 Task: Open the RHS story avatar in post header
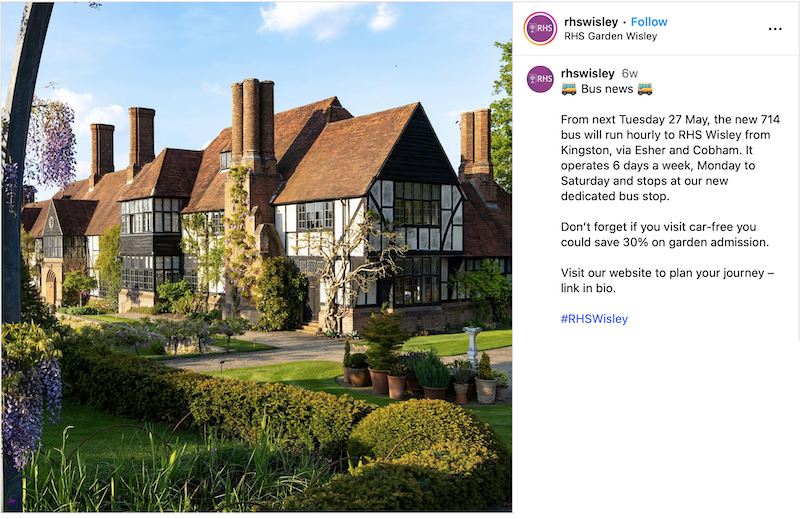540,28
